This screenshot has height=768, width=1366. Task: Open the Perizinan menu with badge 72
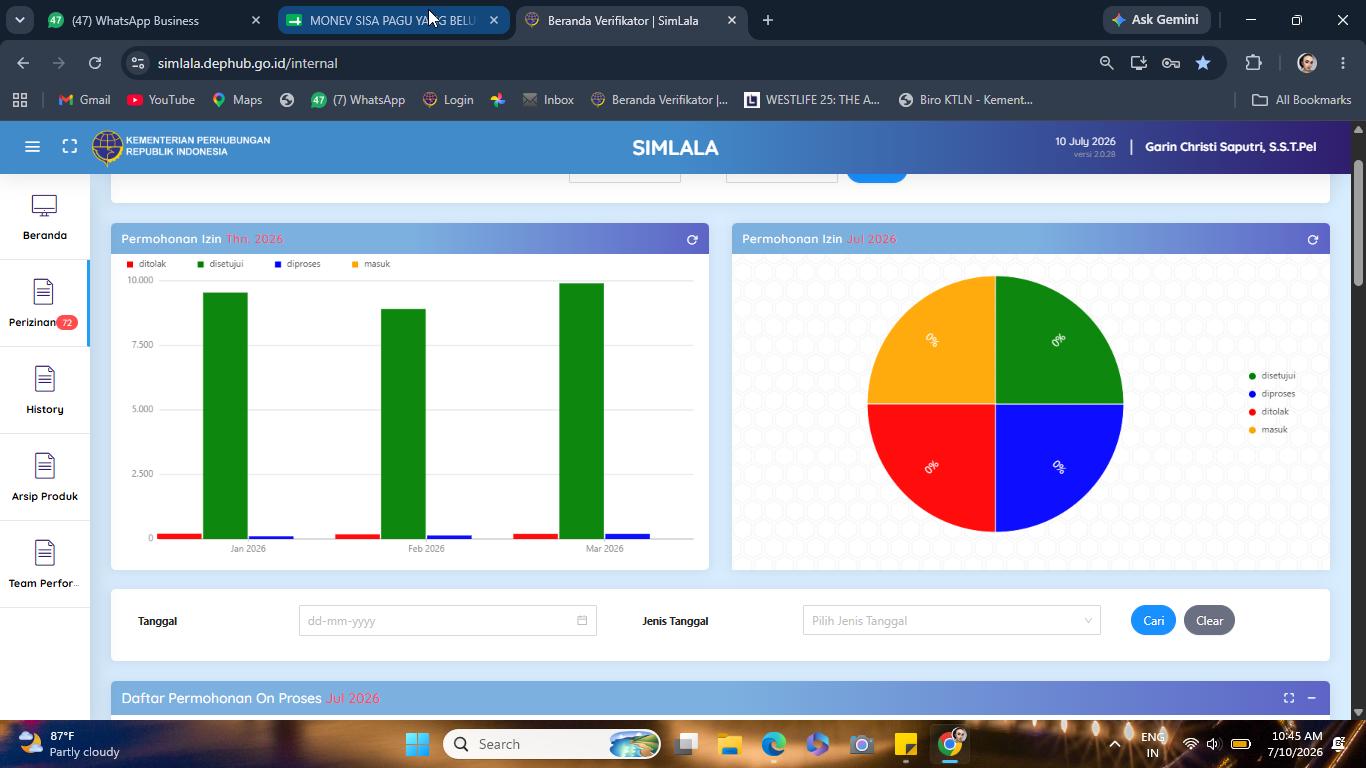tap(44, 304)
